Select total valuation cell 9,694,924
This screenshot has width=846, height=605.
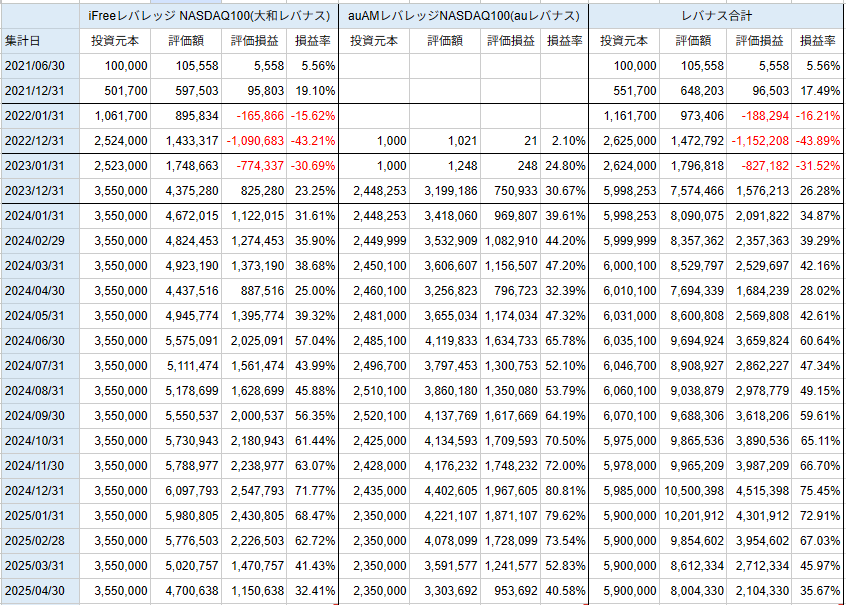tap(693, 341)
